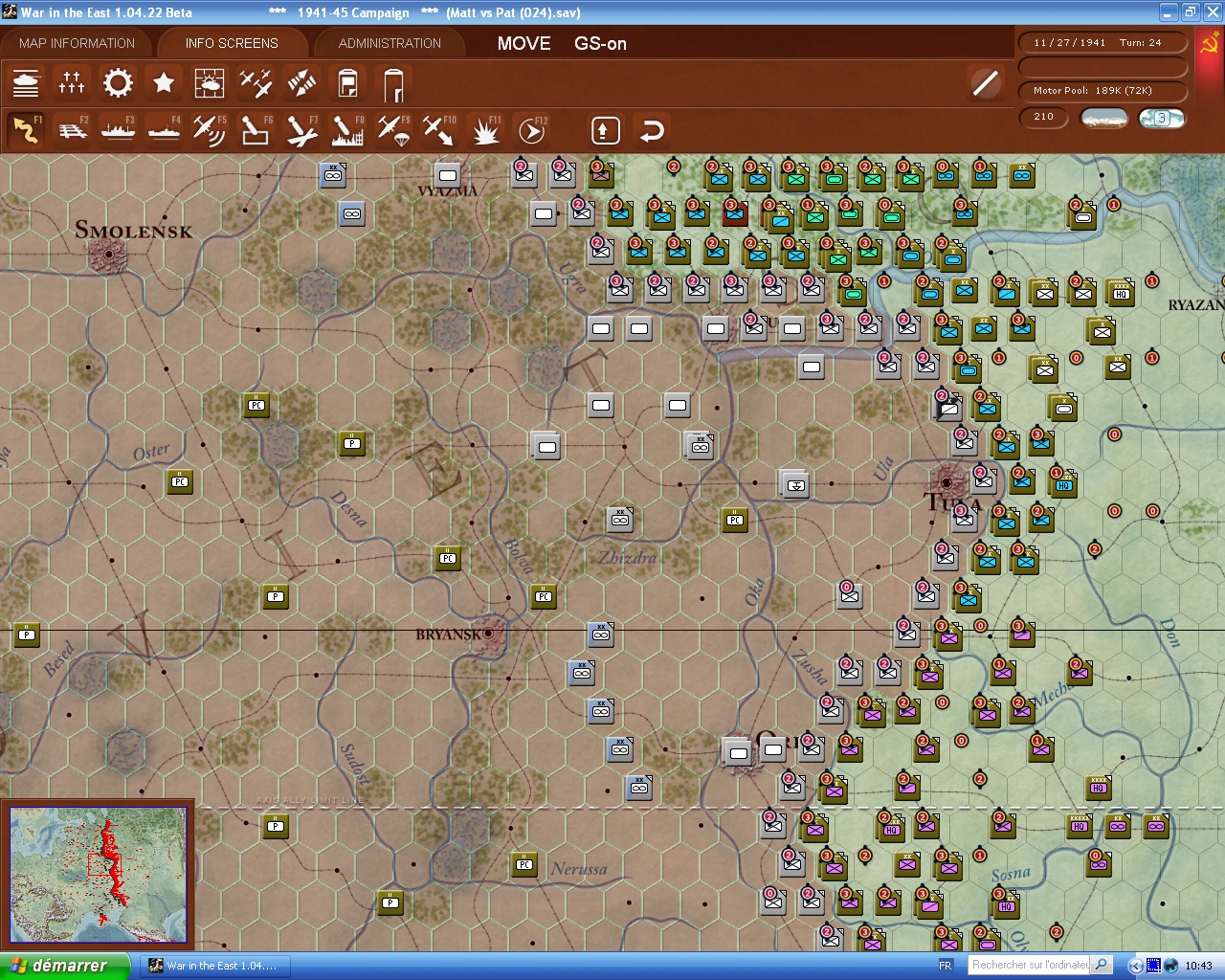The height and width of the screenshot is (980, 1225).
Task: Select F4 amphibious transport mode
Action: [x=164, y=130]
